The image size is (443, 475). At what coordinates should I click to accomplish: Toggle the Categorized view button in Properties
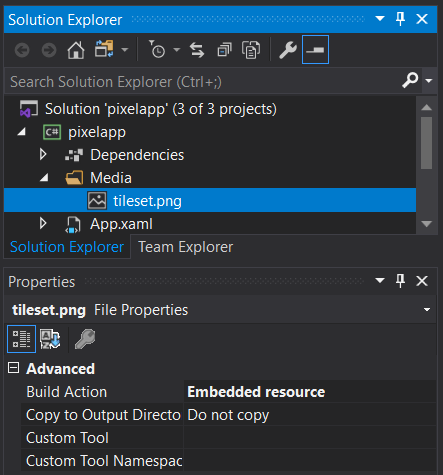click(21, 339)
